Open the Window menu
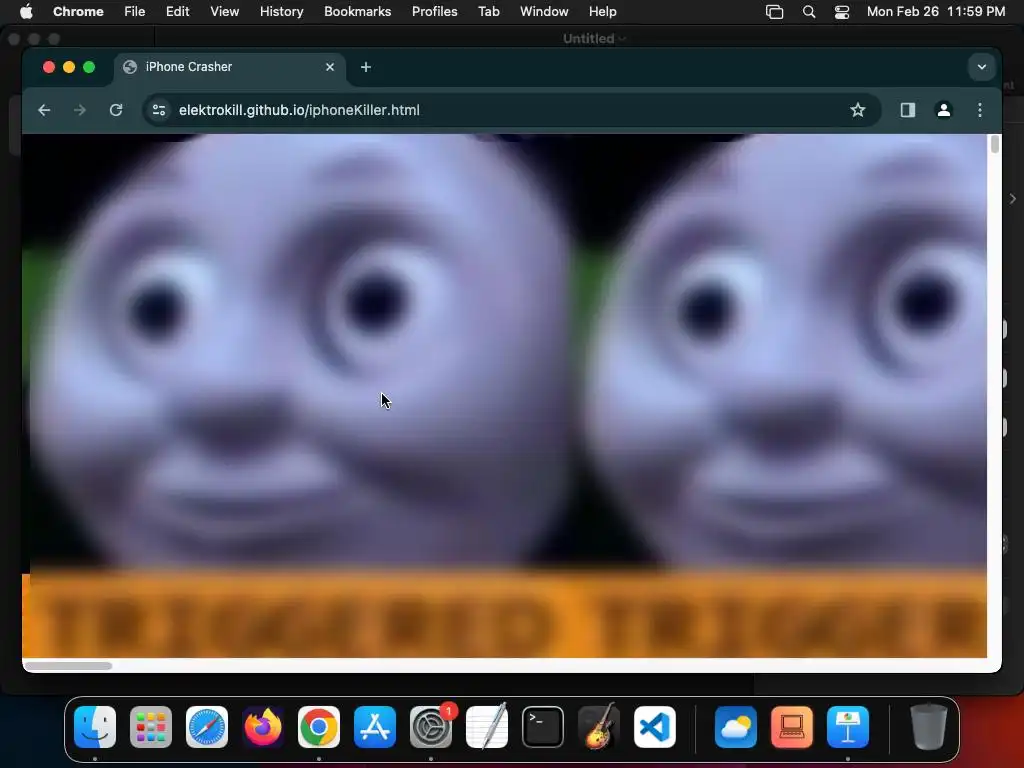 coord(544,12)
